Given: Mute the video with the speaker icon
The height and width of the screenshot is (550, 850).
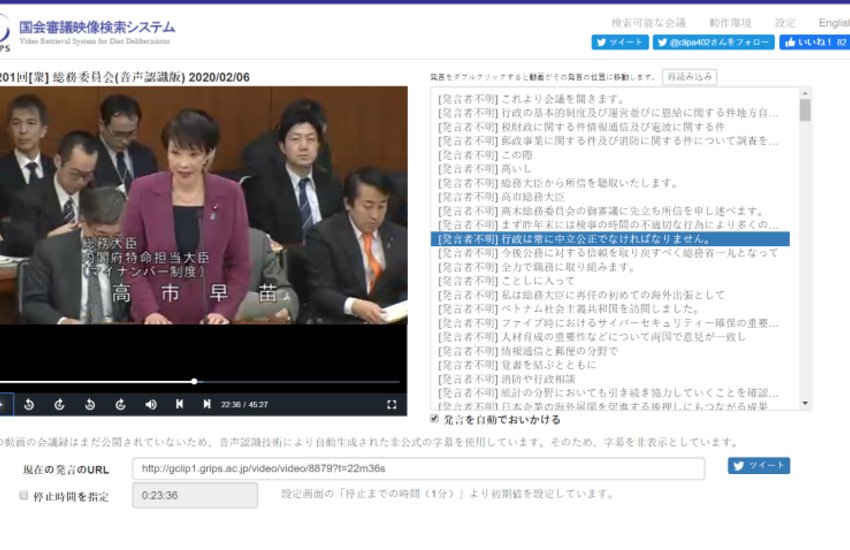Looking at the screenshot, I should click(x=151, y=404).
